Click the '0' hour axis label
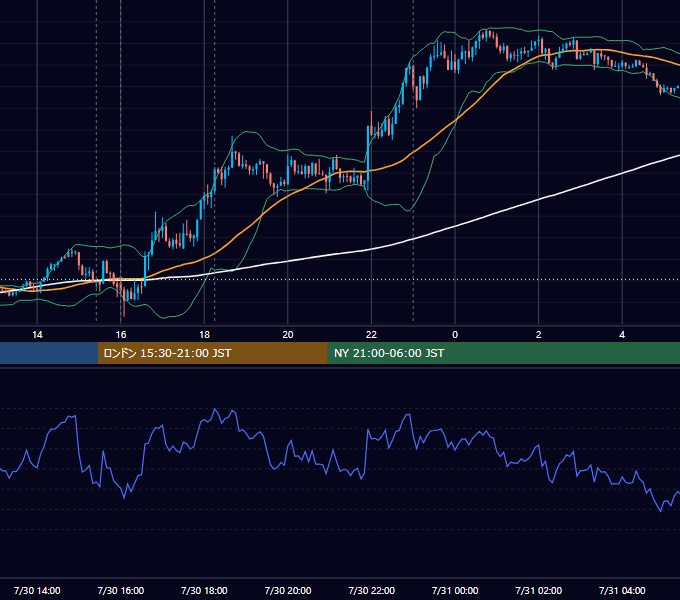This screenshot has height=600, width=680. pyautogui.click(x=455, y=335)
